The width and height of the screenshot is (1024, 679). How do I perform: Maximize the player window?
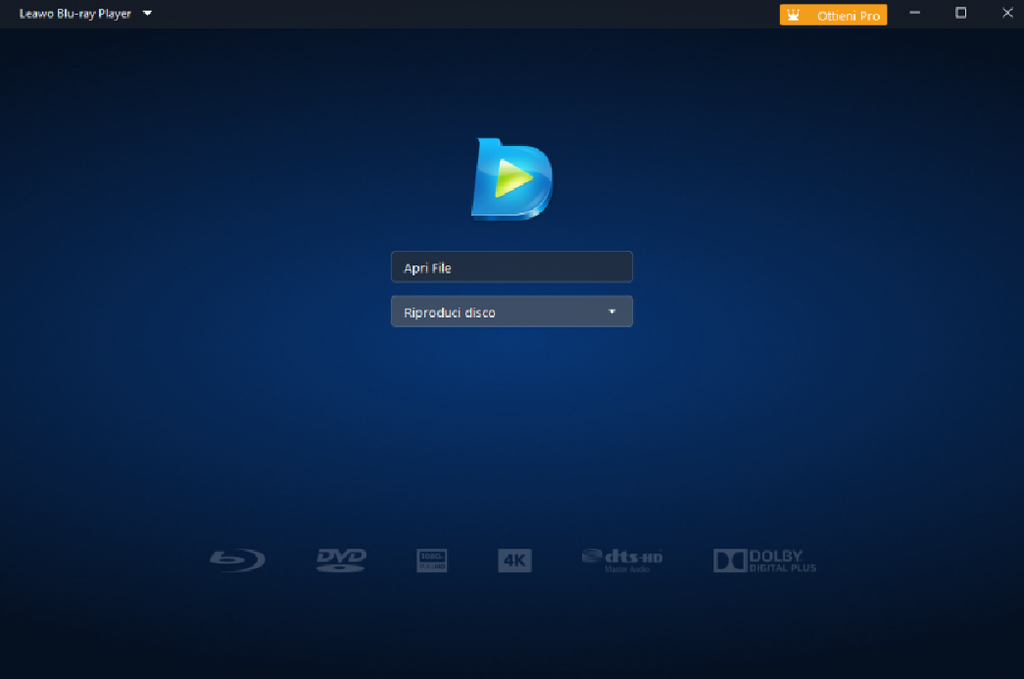pyautogui.click(x=961, y=13)
